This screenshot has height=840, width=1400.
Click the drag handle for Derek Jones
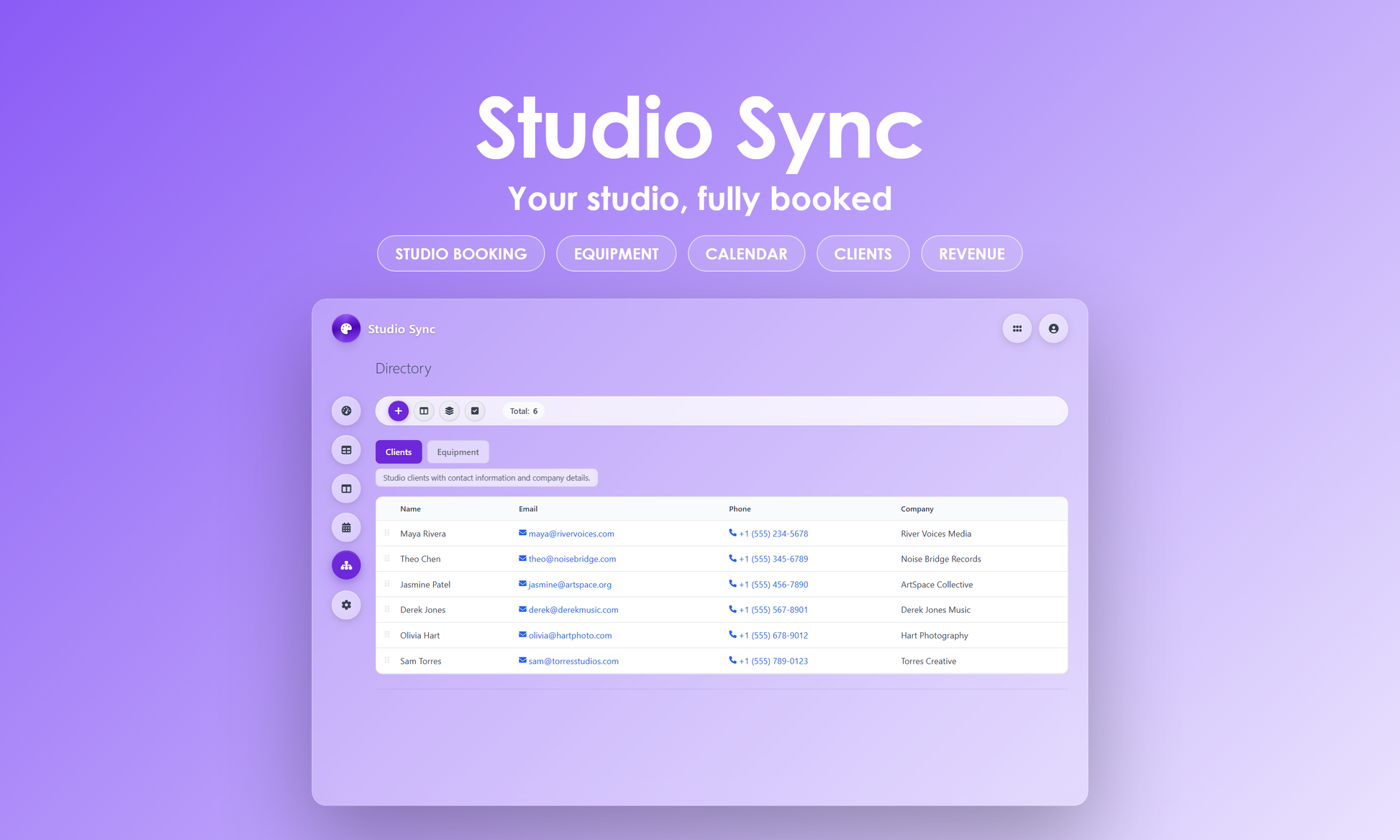(x=387, y=609)
